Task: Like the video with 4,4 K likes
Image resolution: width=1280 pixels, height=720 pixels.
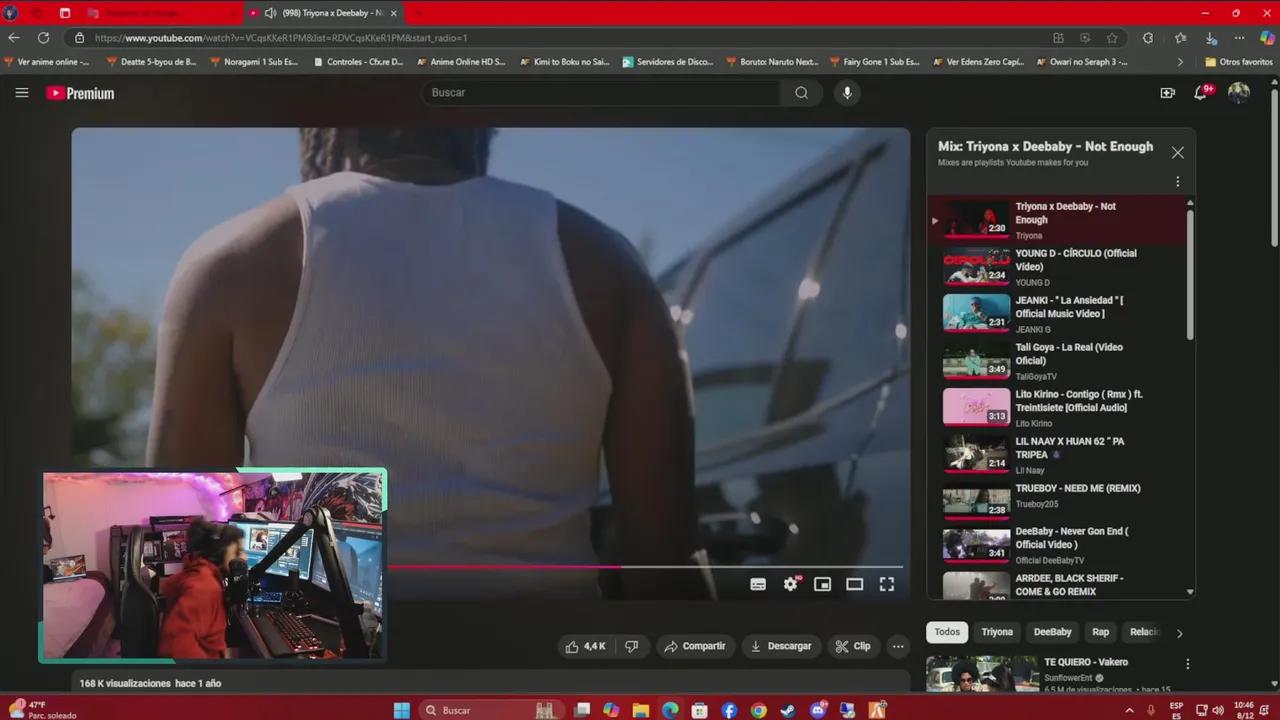Action: [586, 646]
